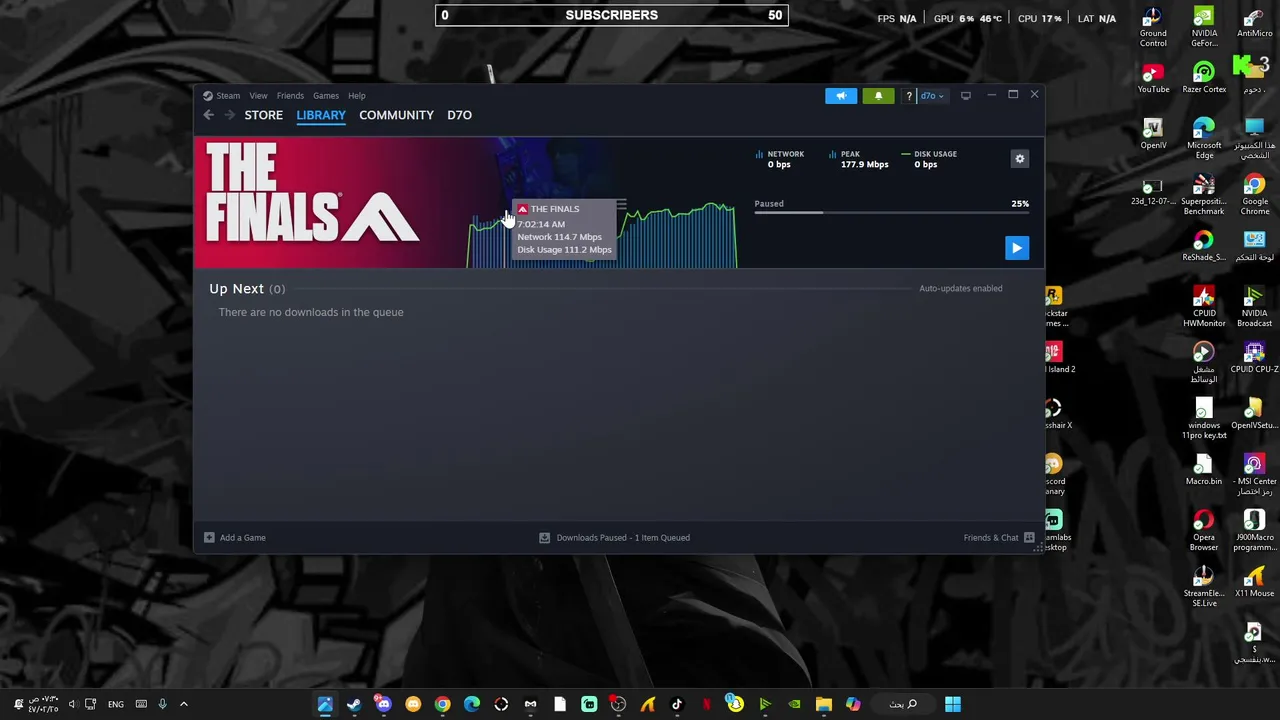Open Windows Start menu on taskbar
Screen dimensions: 1280x720
953,704
